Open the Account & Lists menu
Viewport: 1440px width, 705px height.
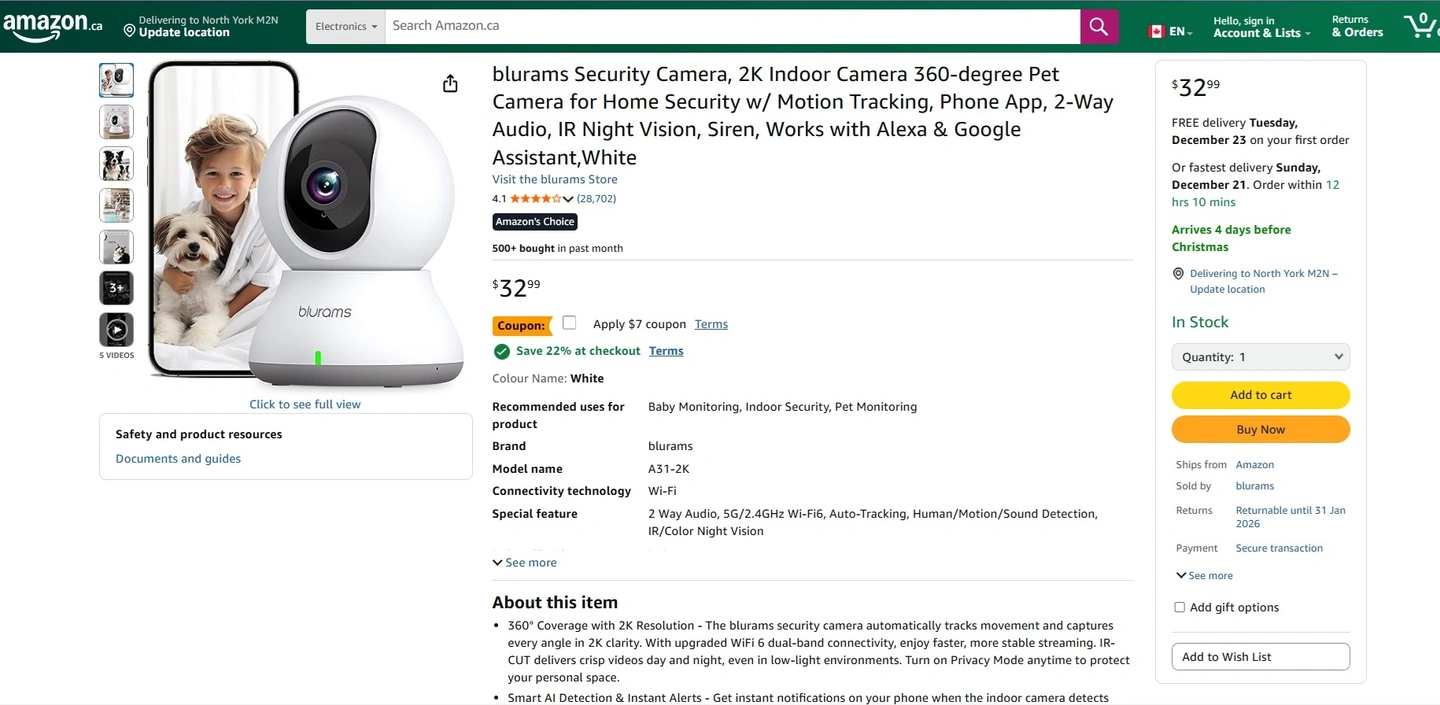(1261, 26)
